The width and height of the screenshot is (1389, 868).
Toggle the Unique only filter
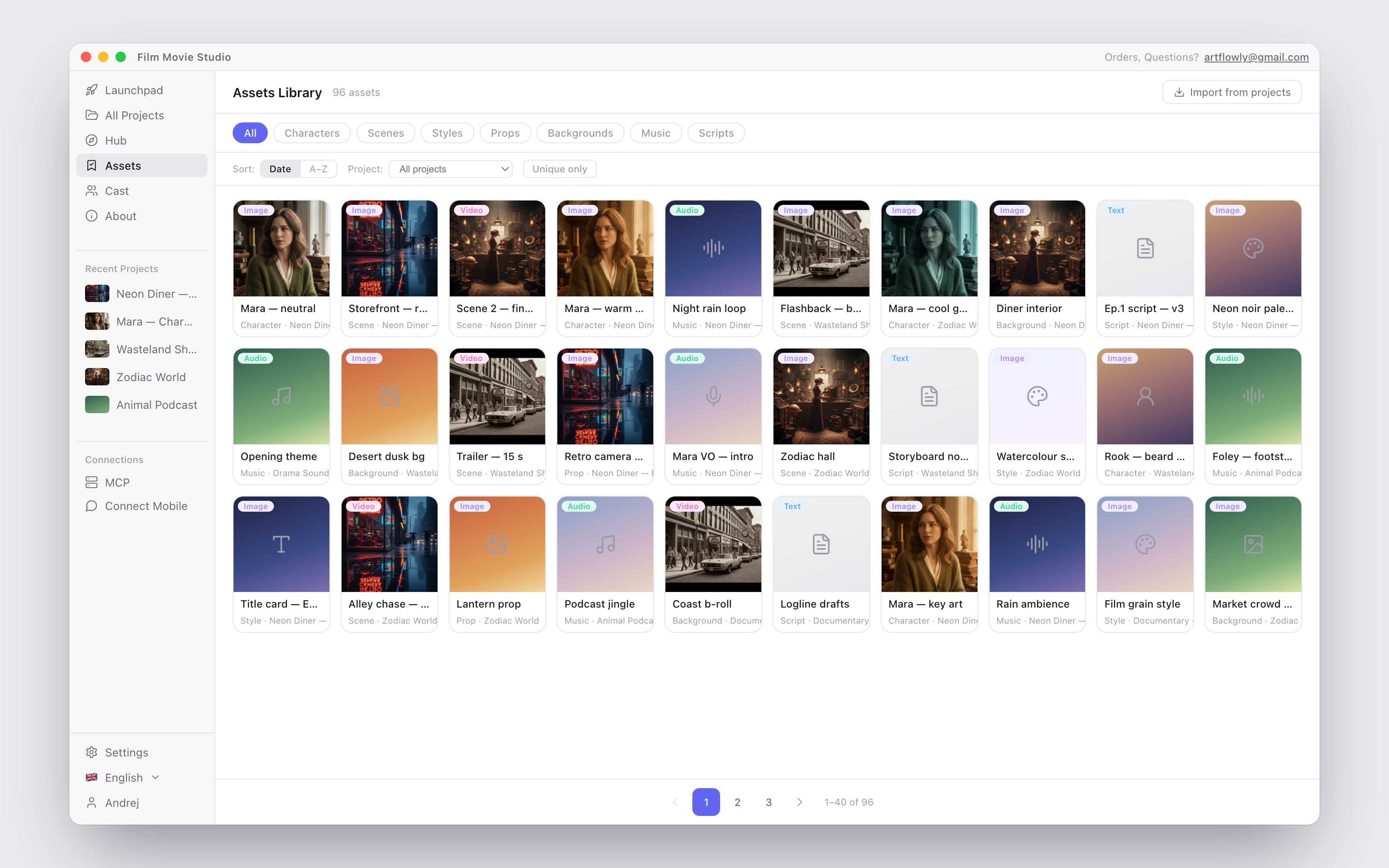click(x=560, y=169)
